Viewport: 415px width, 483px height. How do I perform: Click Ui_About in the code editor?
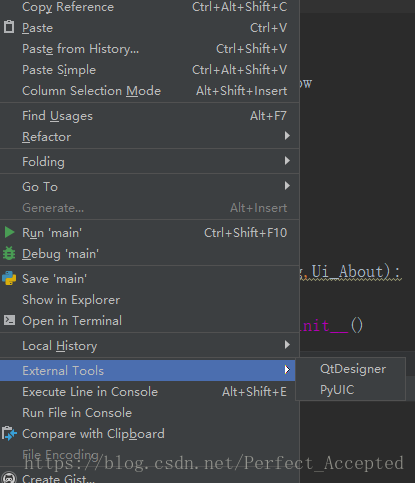coord(348,272)
